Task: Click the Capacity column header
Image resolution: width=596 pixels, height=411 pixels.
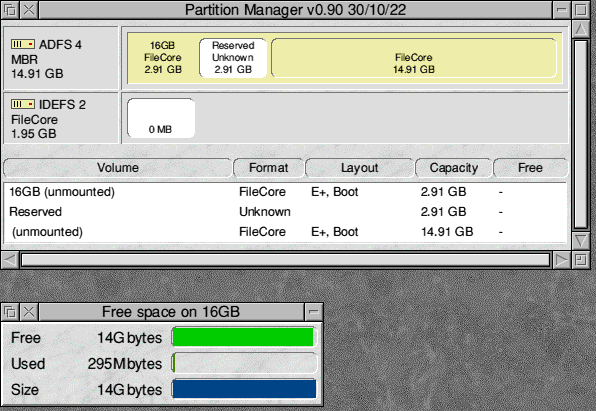Action: (x=453, y=168)
